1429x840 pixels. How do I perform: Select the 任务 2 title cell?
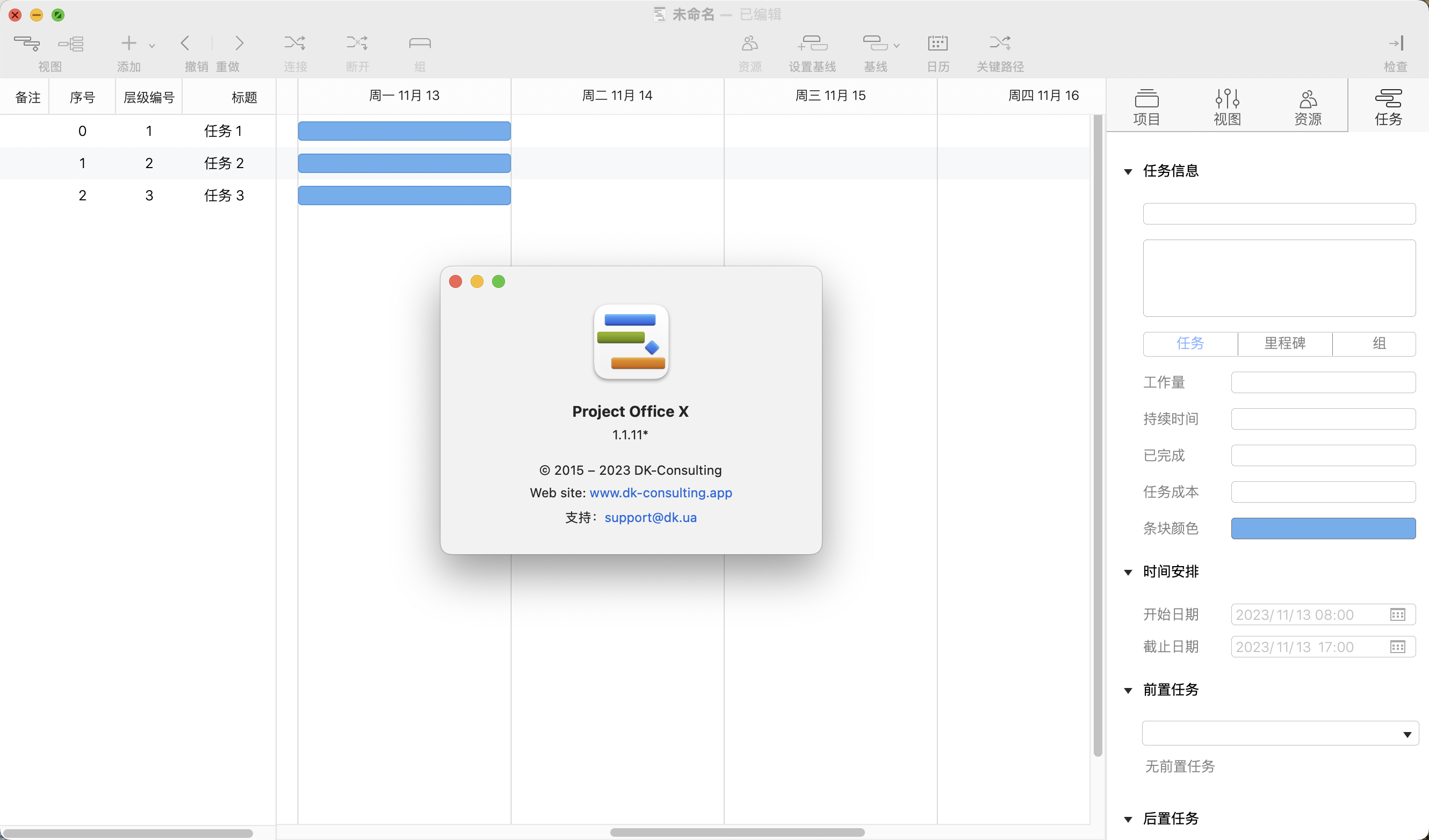click(223, 163)
